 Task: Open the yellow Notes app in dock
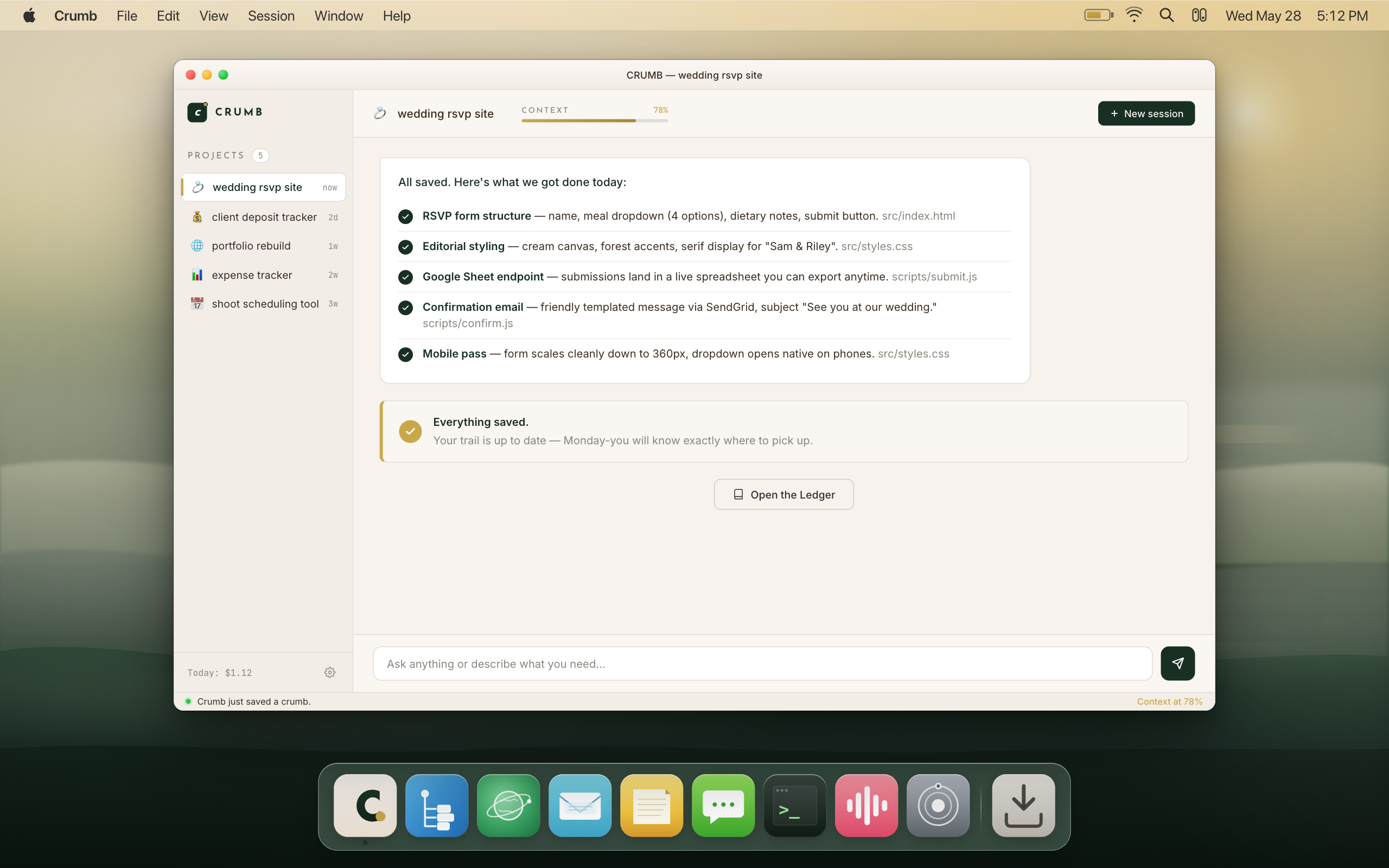click(x=652, y=806)
